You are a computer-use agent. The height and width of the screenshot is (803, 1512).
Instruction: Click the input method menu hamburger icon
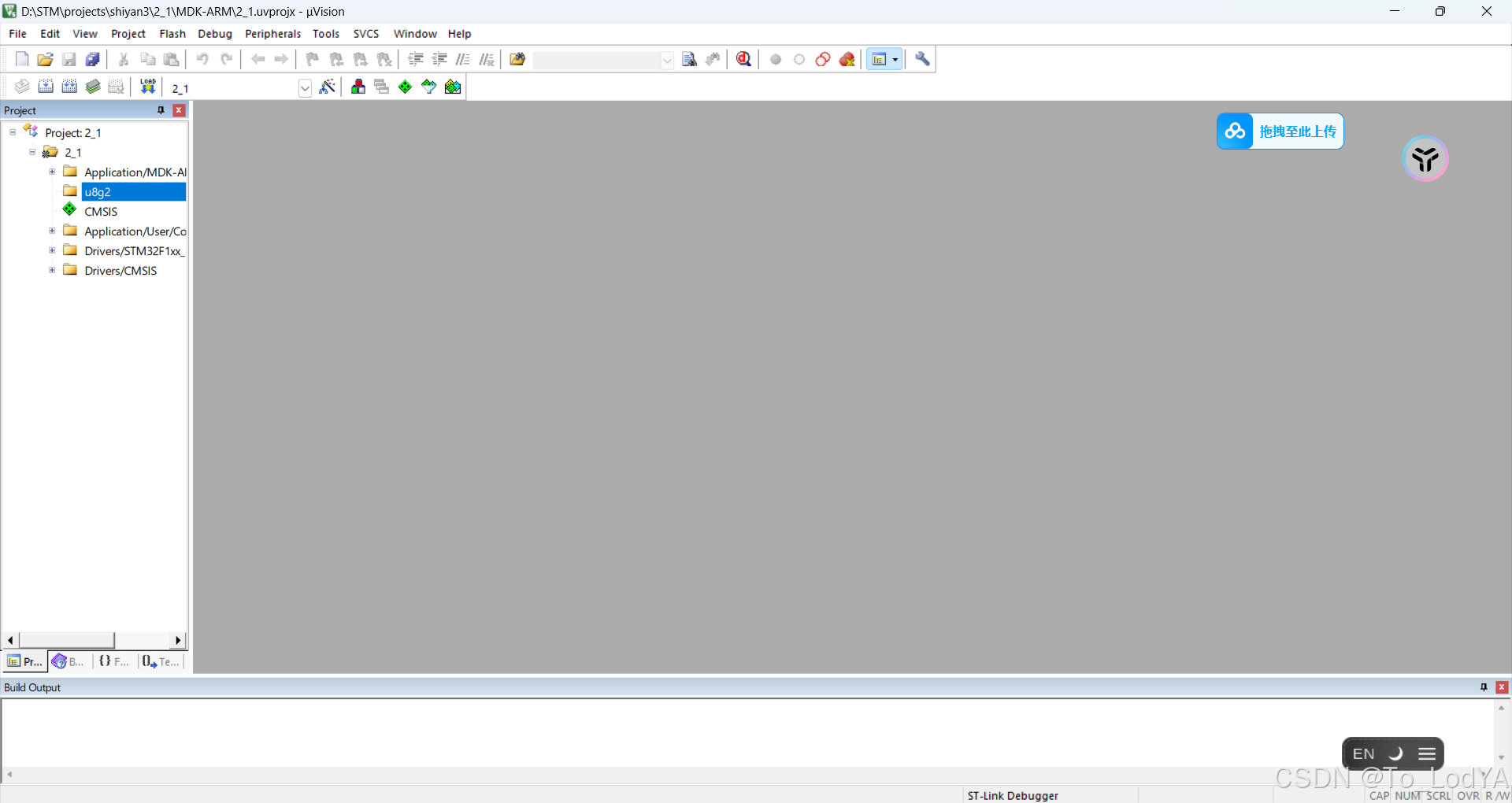[x=1427, y=754]
